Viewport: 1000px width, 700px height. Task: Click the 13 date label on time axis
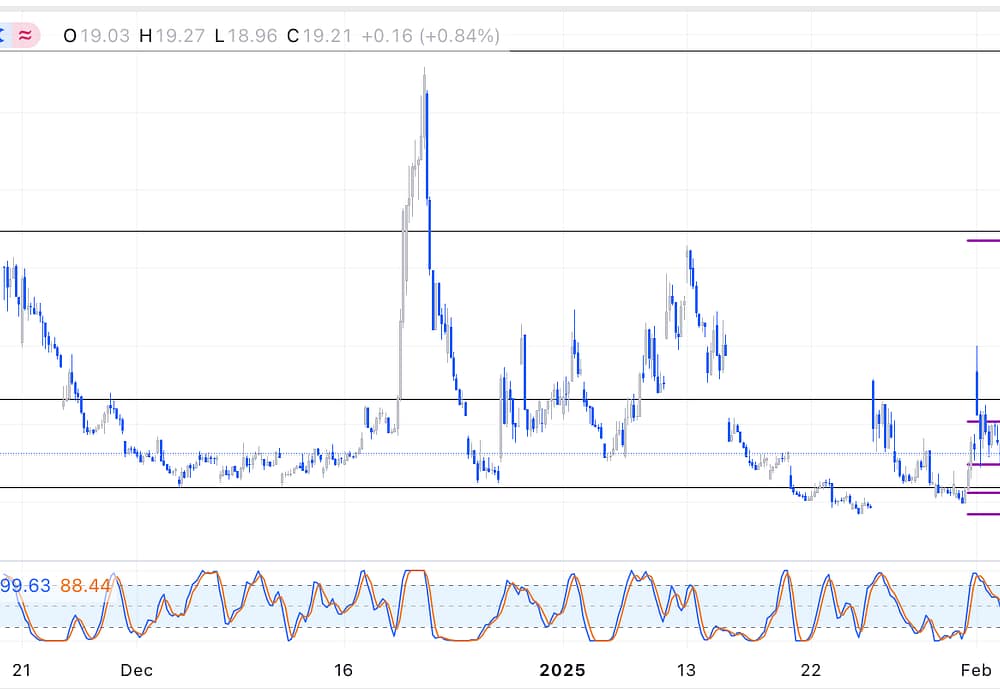pos(686,669)
